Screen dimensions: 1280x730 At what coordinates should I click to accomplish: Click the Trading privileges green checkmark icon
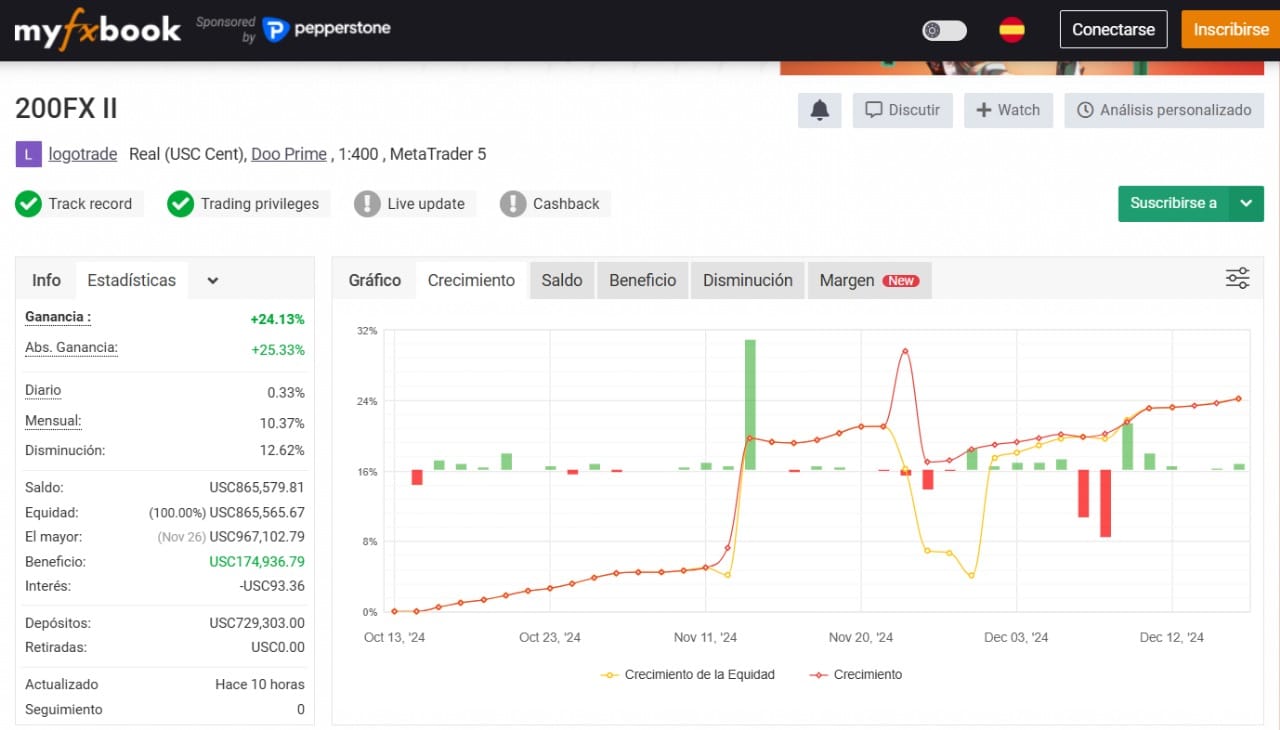pyautogui.click(x=180, y=204)
